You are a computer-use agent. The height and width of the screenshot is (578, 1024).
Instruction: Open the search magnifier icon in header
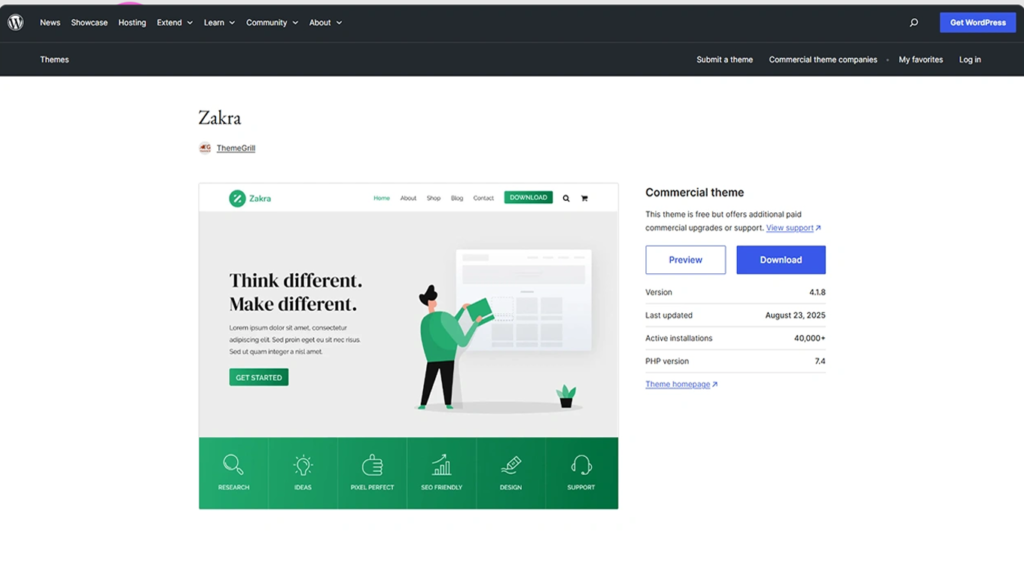click(x=913, y=23)
